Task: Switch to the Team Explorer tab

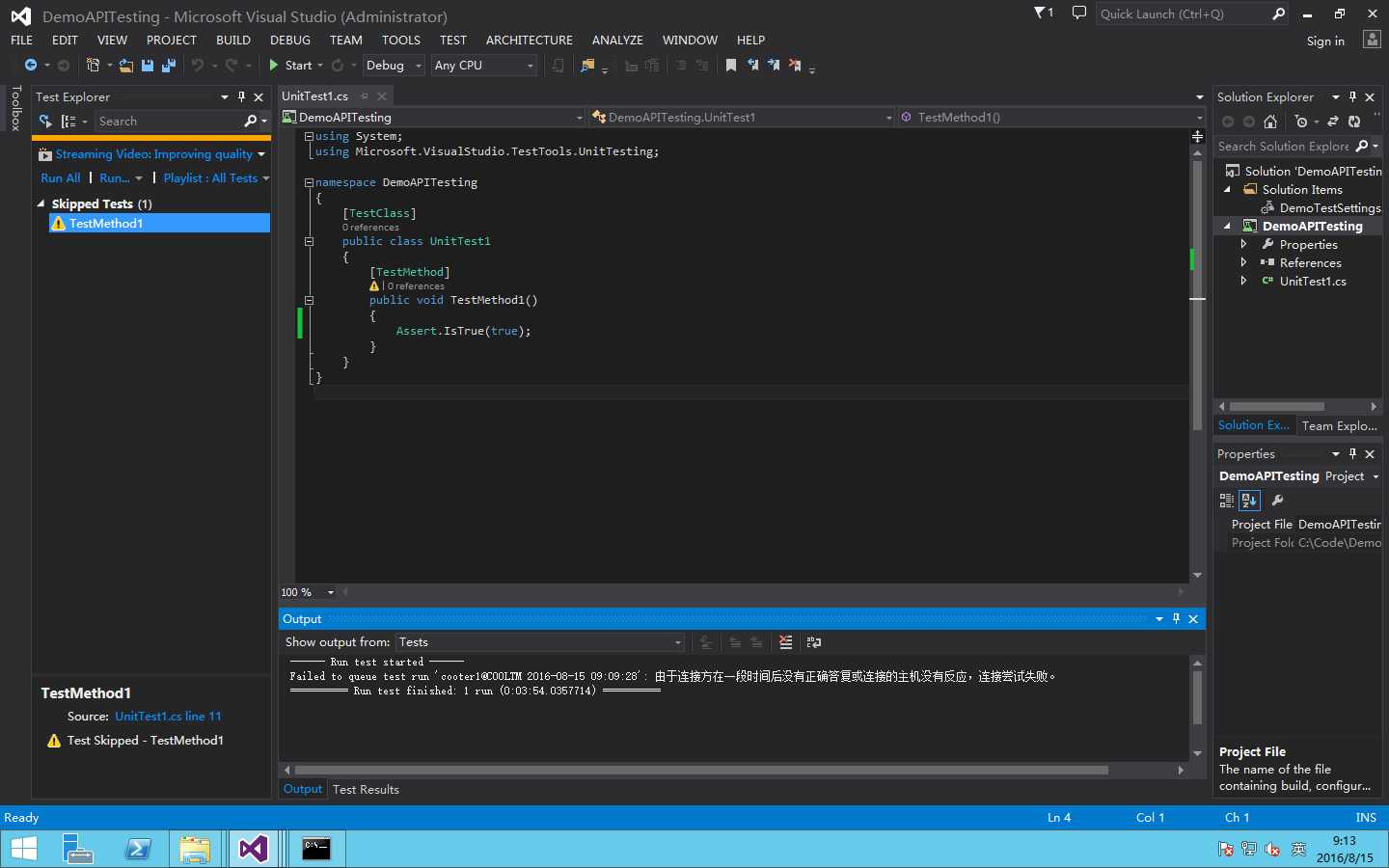Action: pos(1339,426)
